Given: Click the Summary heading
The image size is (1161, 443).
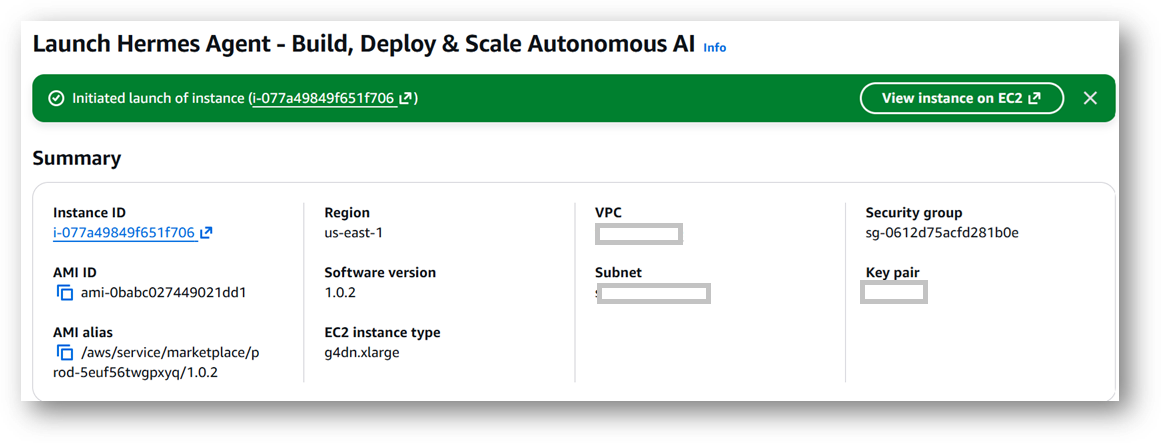Looking at the screenshot, I should coord(77,159).
